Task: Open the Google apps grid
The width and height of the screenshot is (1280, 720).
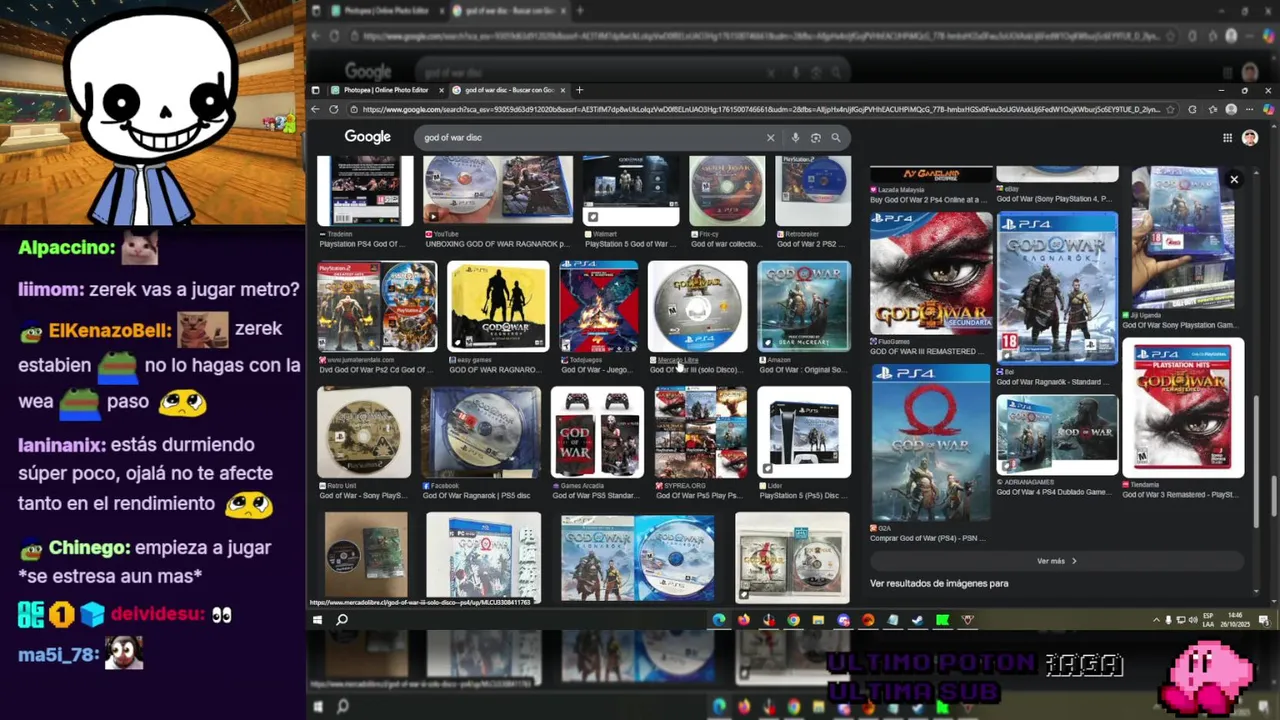Action: (1227, 138)
